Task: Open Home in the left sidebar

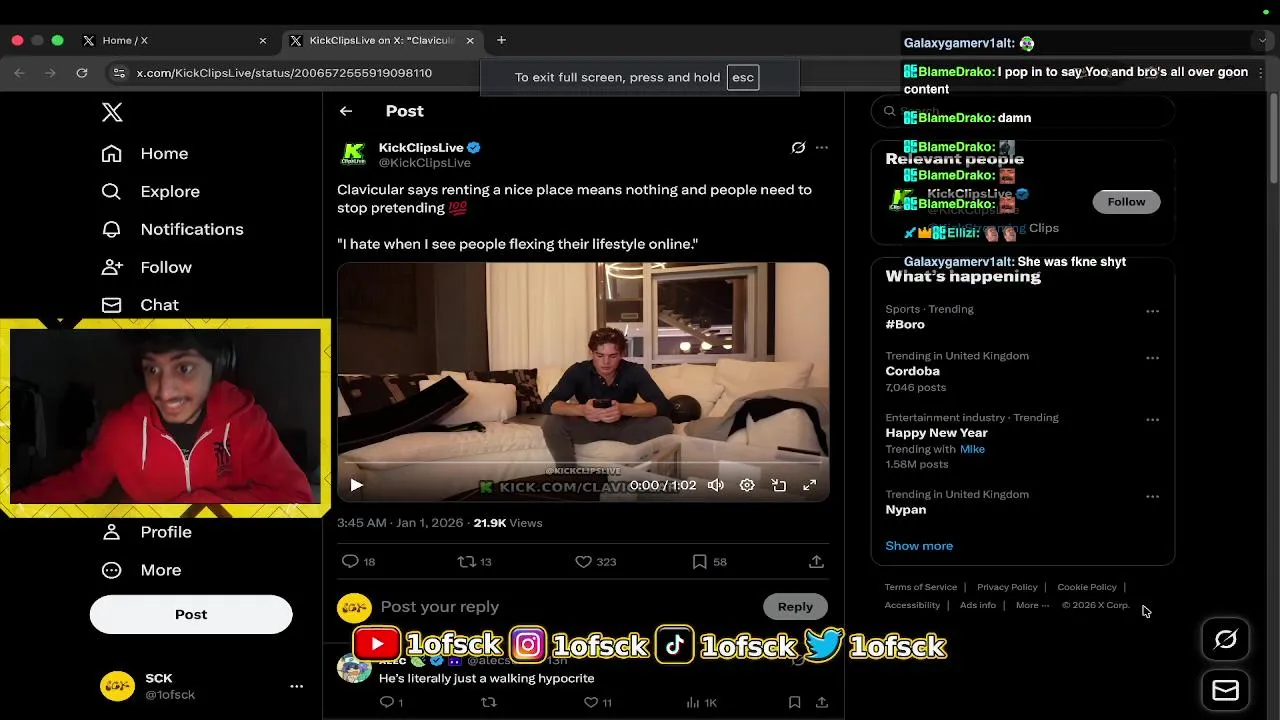Action: [145, 153]
